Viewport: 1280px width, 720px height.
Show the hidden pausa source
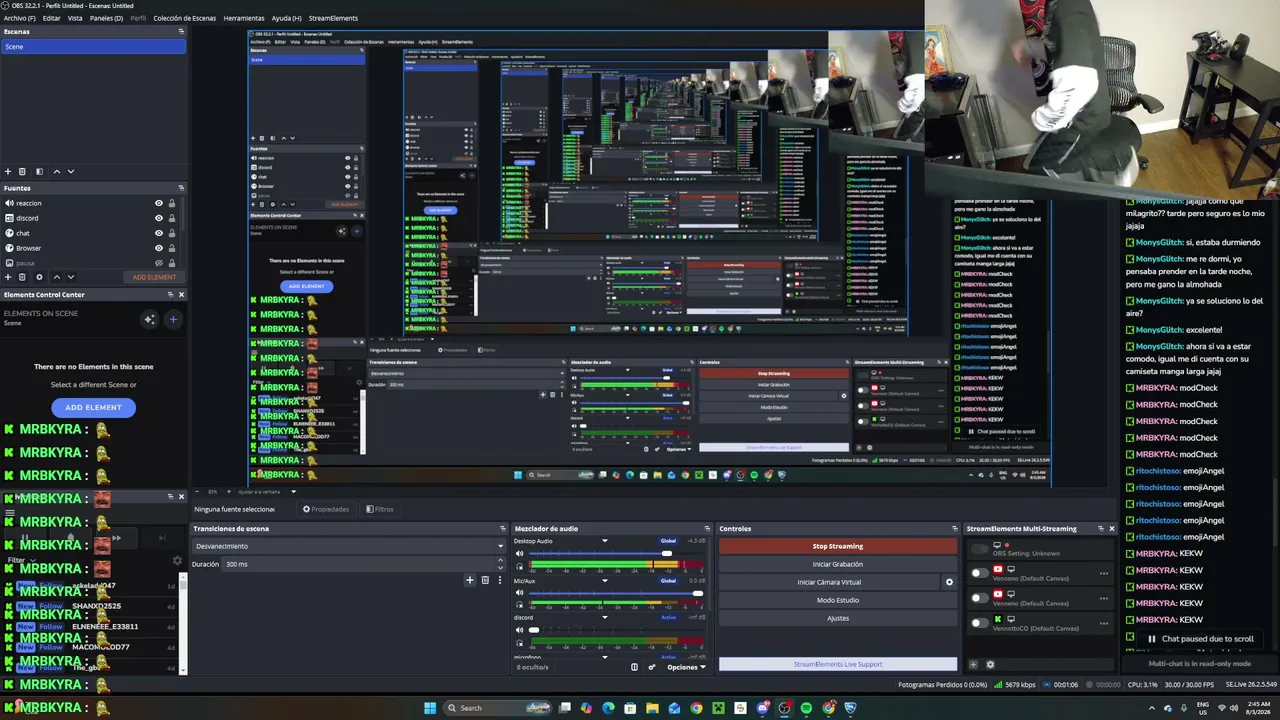[x=158, y=263]
